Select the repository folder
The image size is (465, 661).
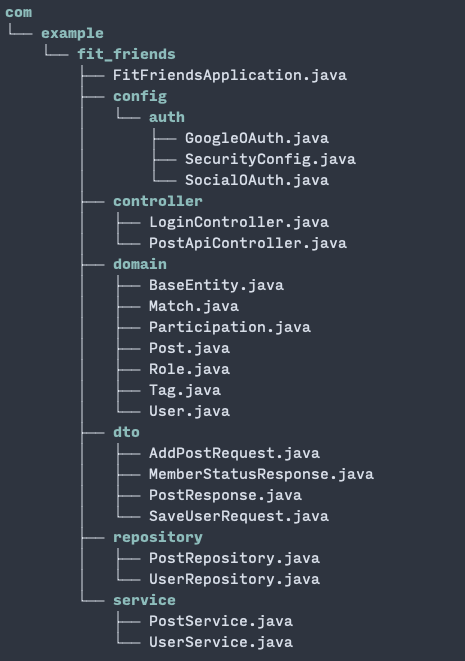(158, 537)
